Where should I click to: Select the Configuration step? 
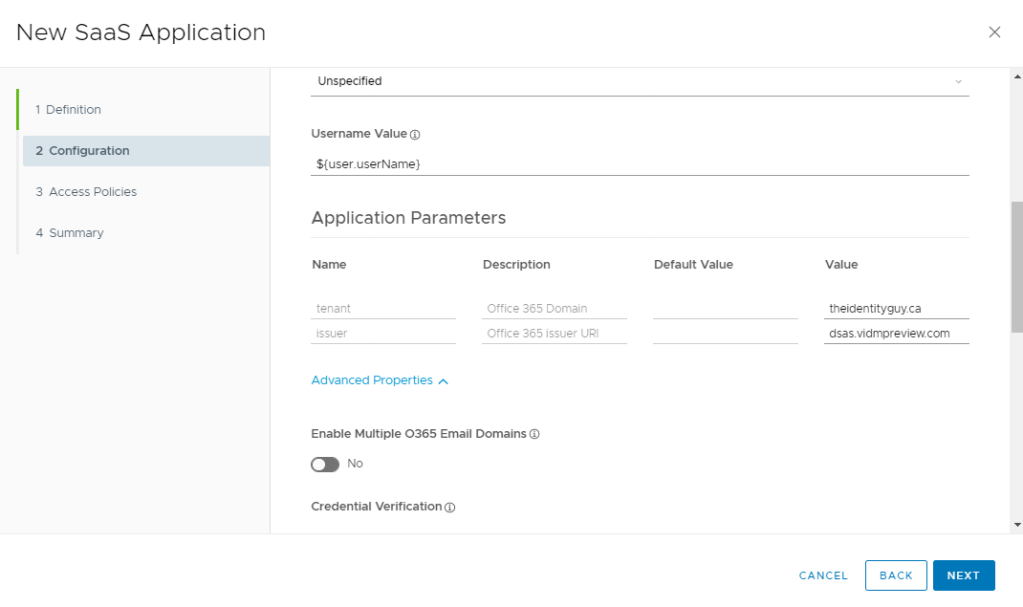tap(84, 150)
